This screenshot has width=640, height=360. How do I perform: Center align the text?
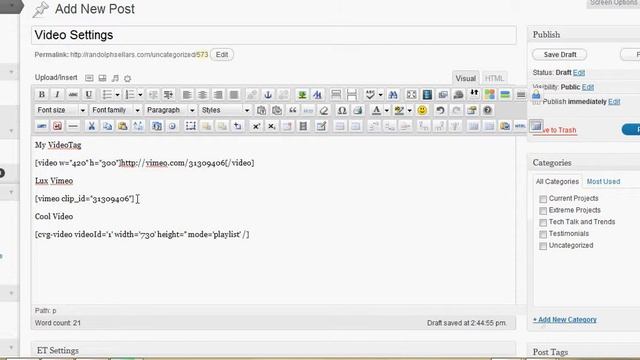(x=202, y=95)
